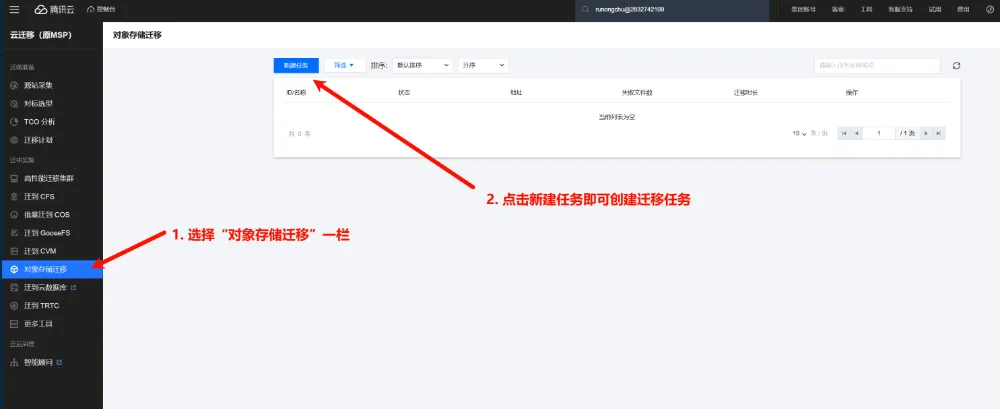
Task: Open 费用 menu in the top bar
Action: click(x=963, y=10)
